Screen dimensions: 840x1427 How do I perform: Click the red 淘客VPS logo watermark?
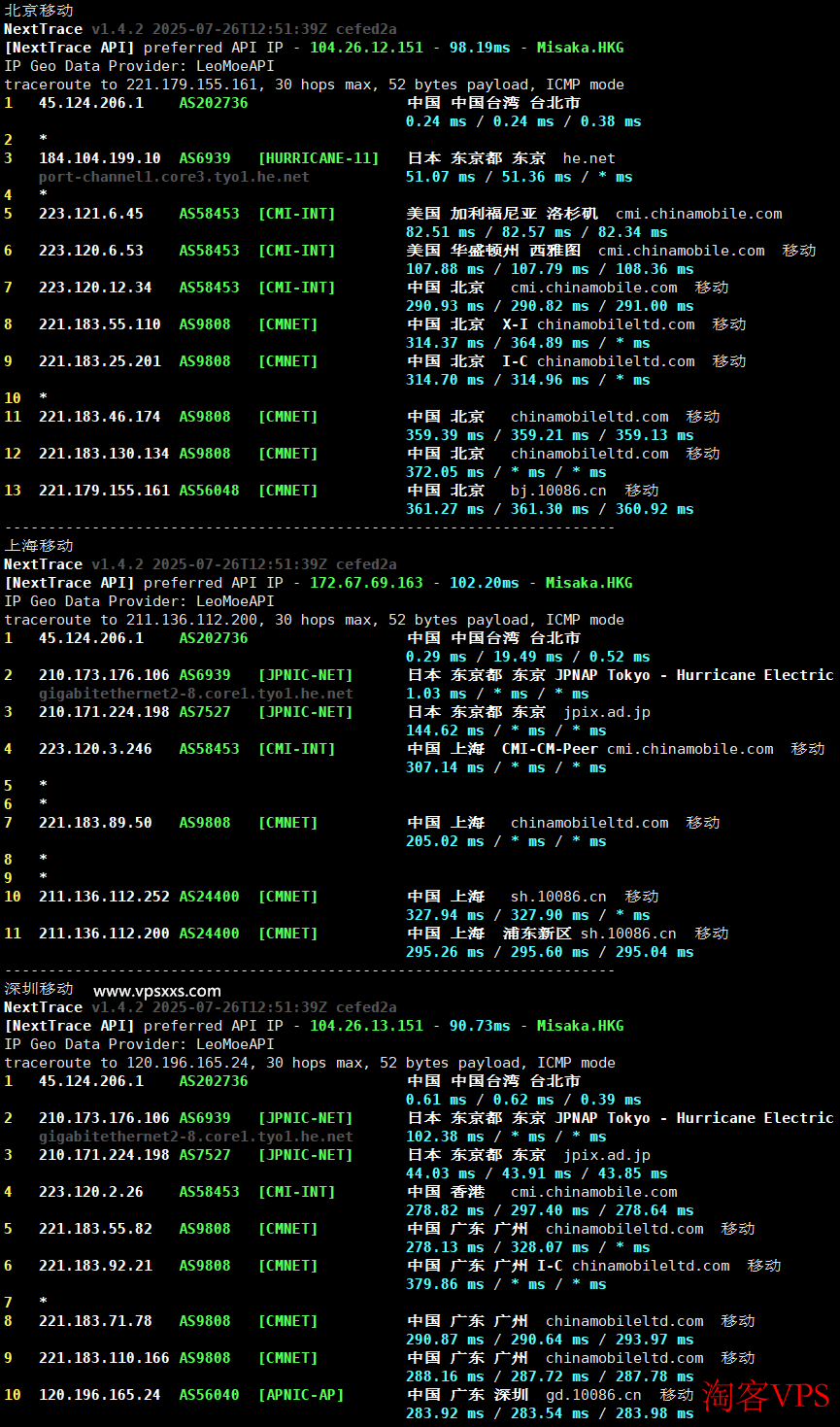click(x=766, y=1396)
